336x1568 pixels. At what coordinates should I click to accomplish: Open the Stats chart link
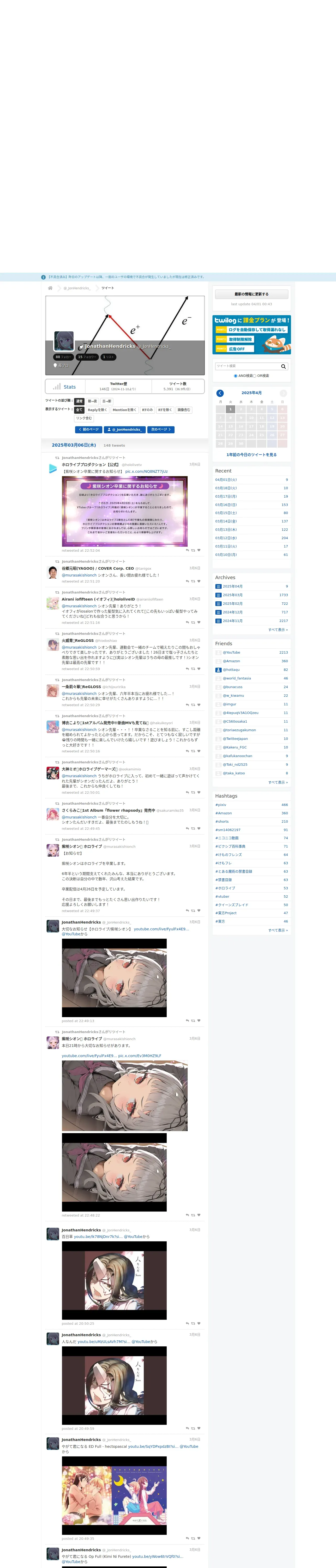click(65, 387)
